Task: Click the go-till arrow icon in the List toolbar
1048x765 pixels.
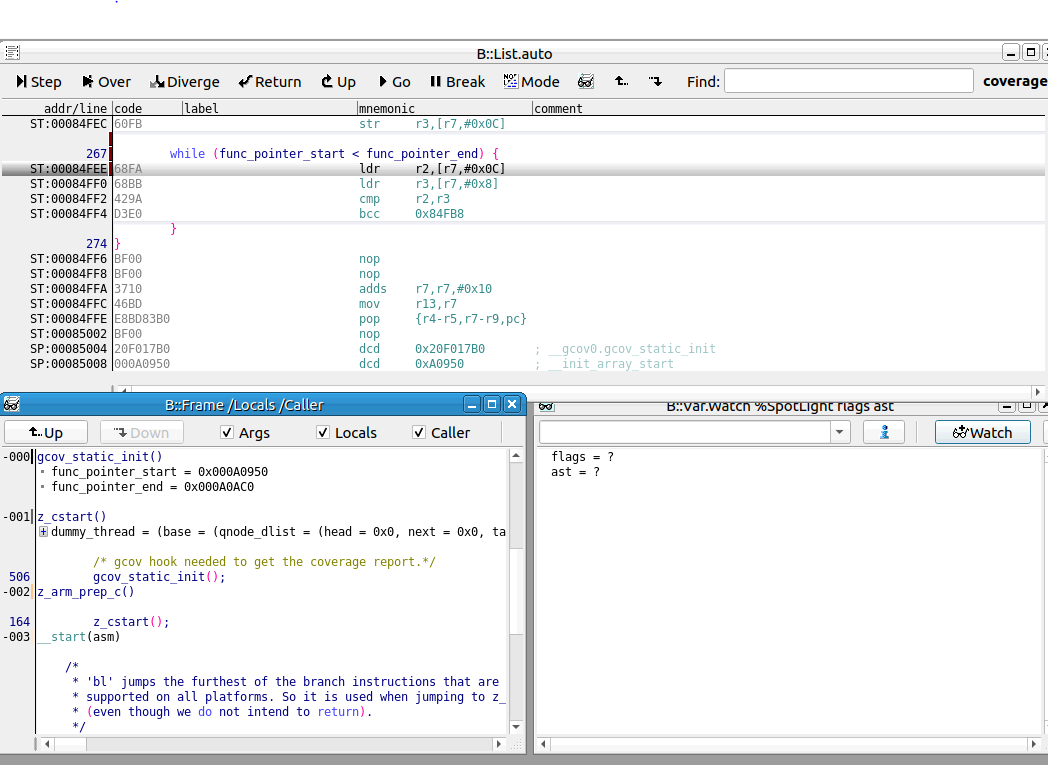Action: coord(655,81)
